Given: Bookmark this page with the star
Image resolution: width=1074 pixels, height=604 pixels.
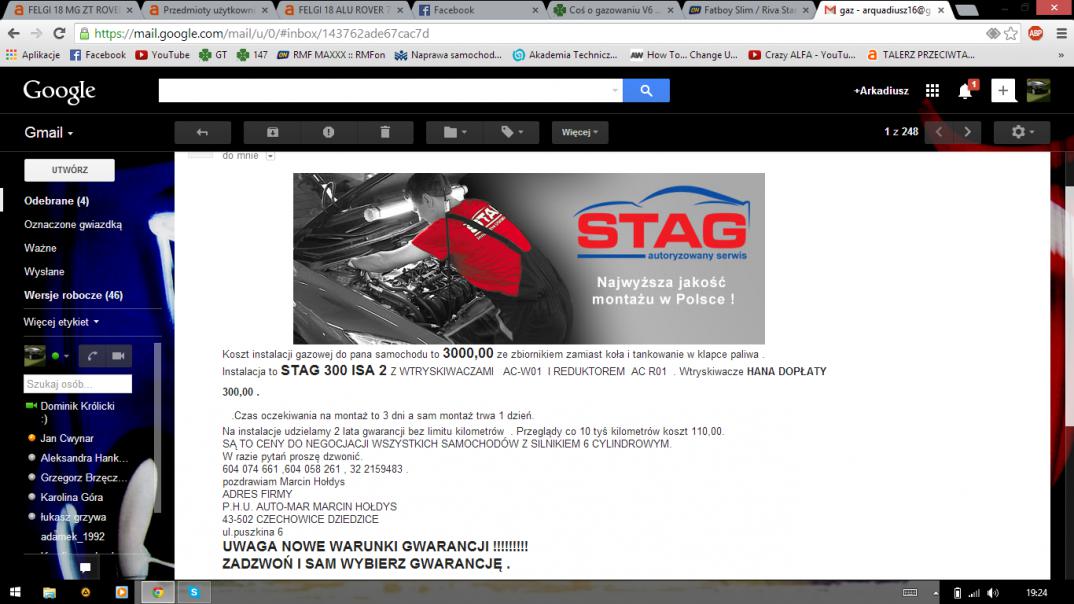Looking at the screenshot, I should point(1011,34).
